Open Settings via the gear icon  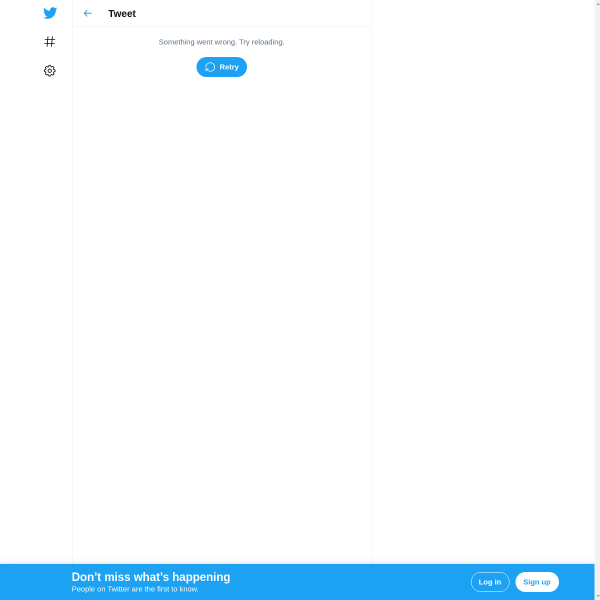(50, 71)
